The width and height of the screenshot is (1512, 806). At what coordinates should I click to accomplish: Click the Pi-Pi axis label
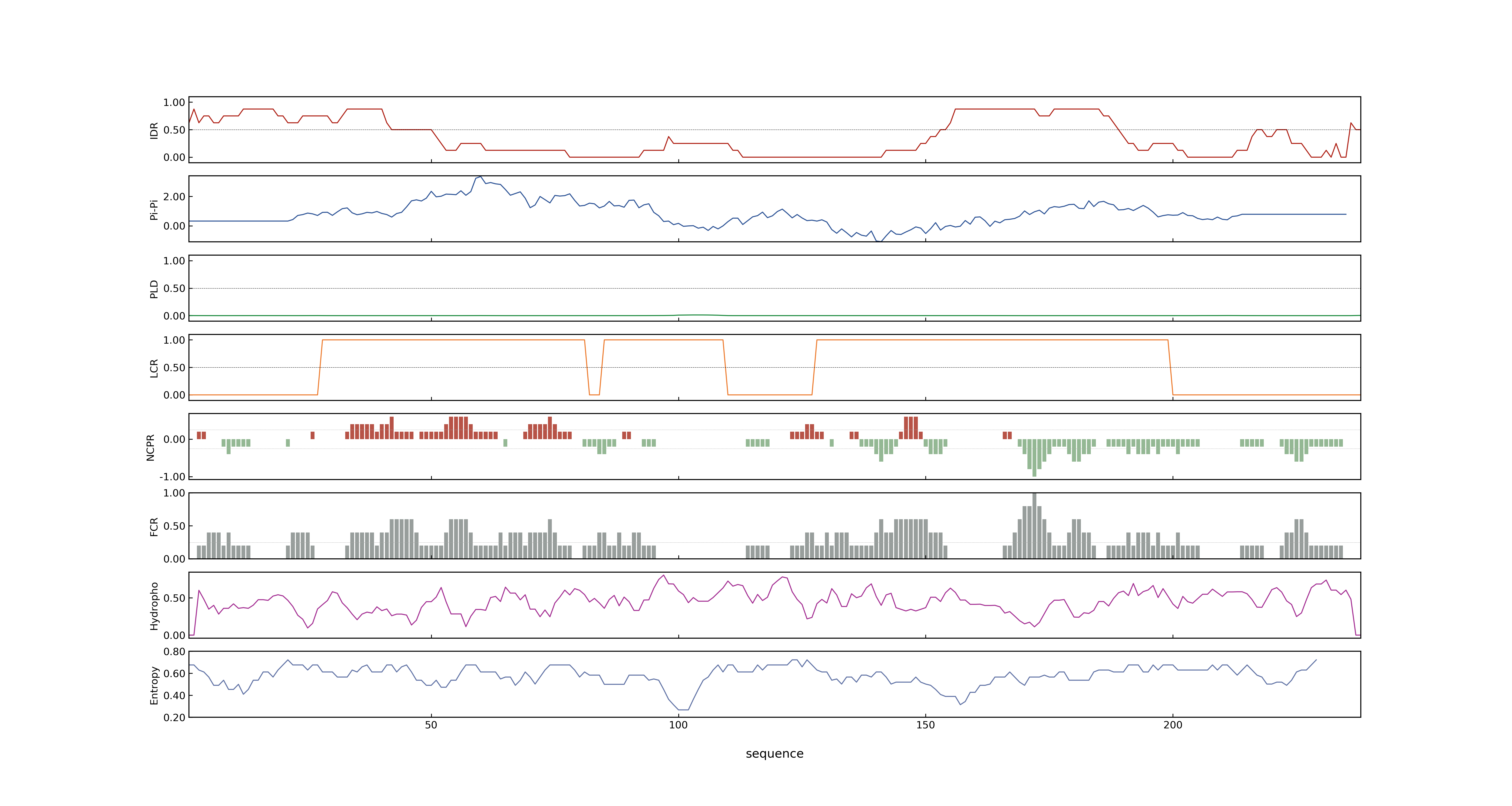154,209
